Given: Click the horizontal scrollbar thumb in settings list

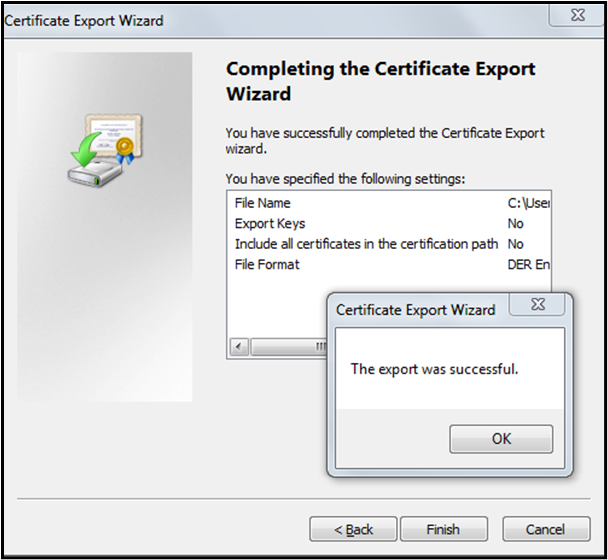Looking at the screenshot, I should pos(290,348).
